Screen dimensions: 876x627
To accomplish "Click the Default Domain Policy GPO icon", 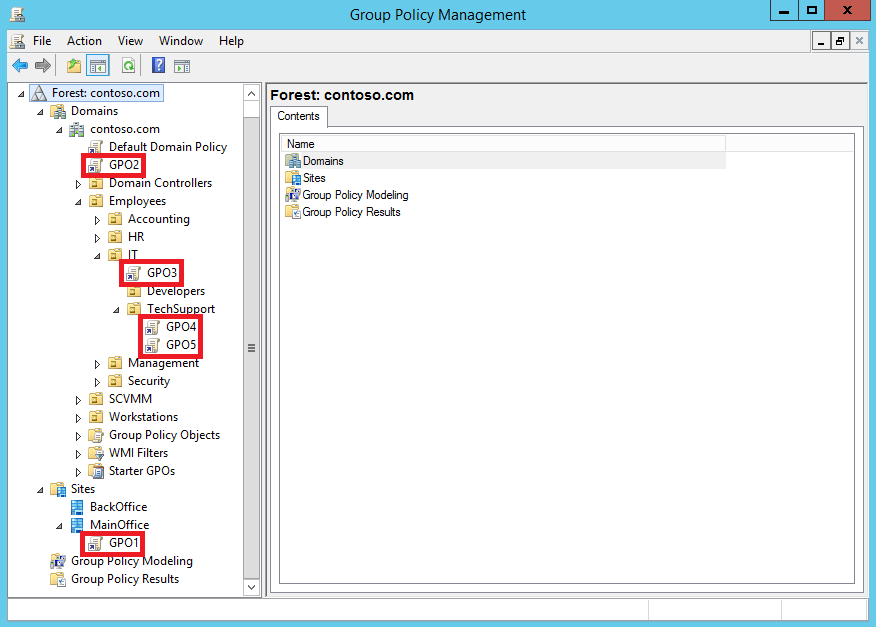I will click(96, 147).
